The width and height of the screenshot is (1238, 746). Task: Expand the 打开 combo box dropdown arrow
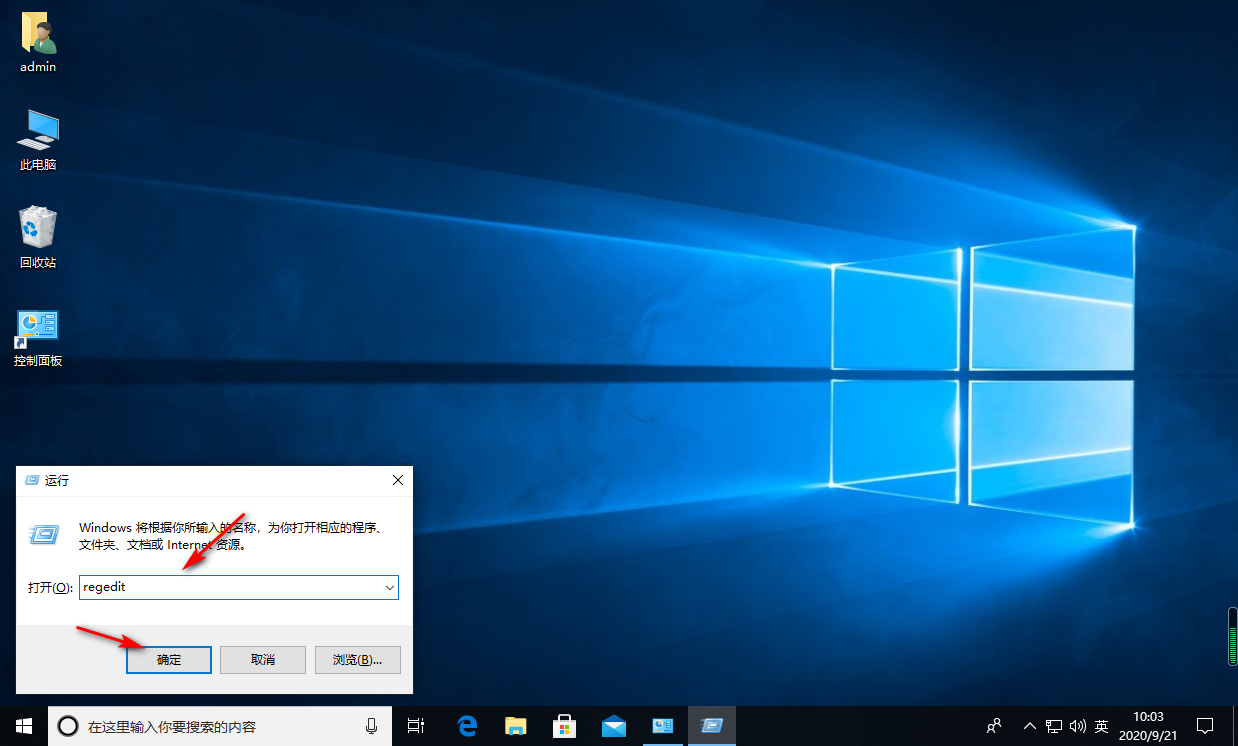click(389, 588)
